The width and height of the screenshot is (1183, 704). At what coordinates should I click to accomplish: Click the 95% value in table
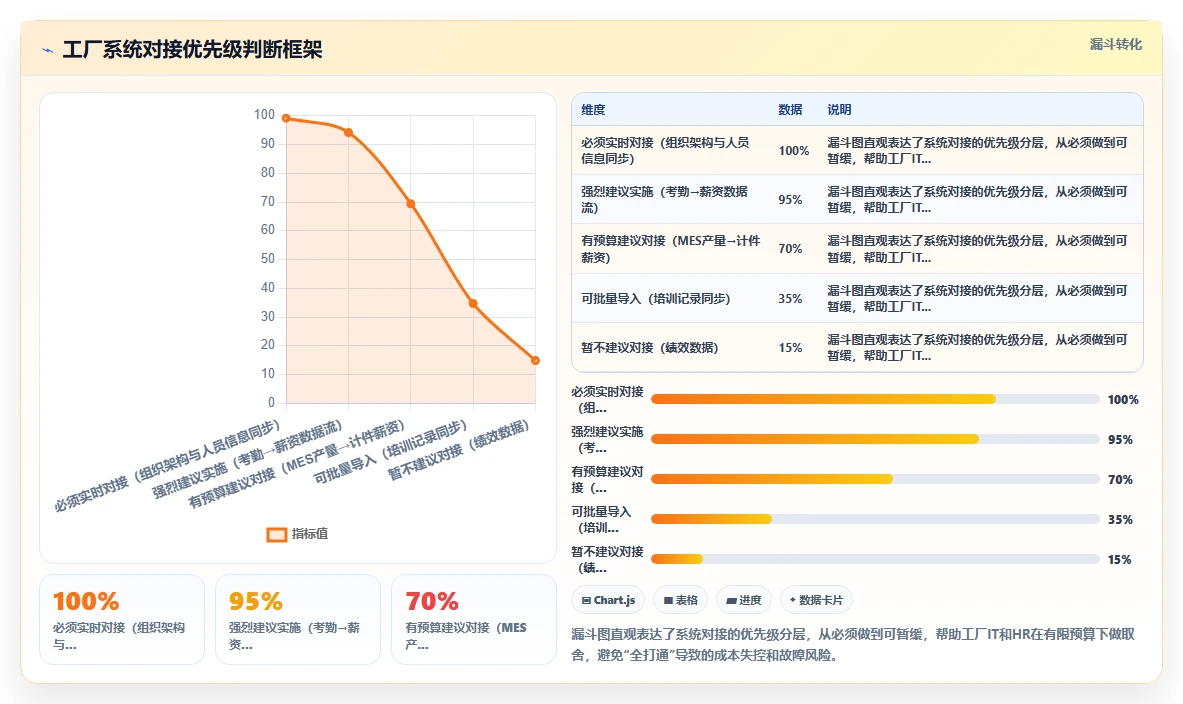coord(790,199)
